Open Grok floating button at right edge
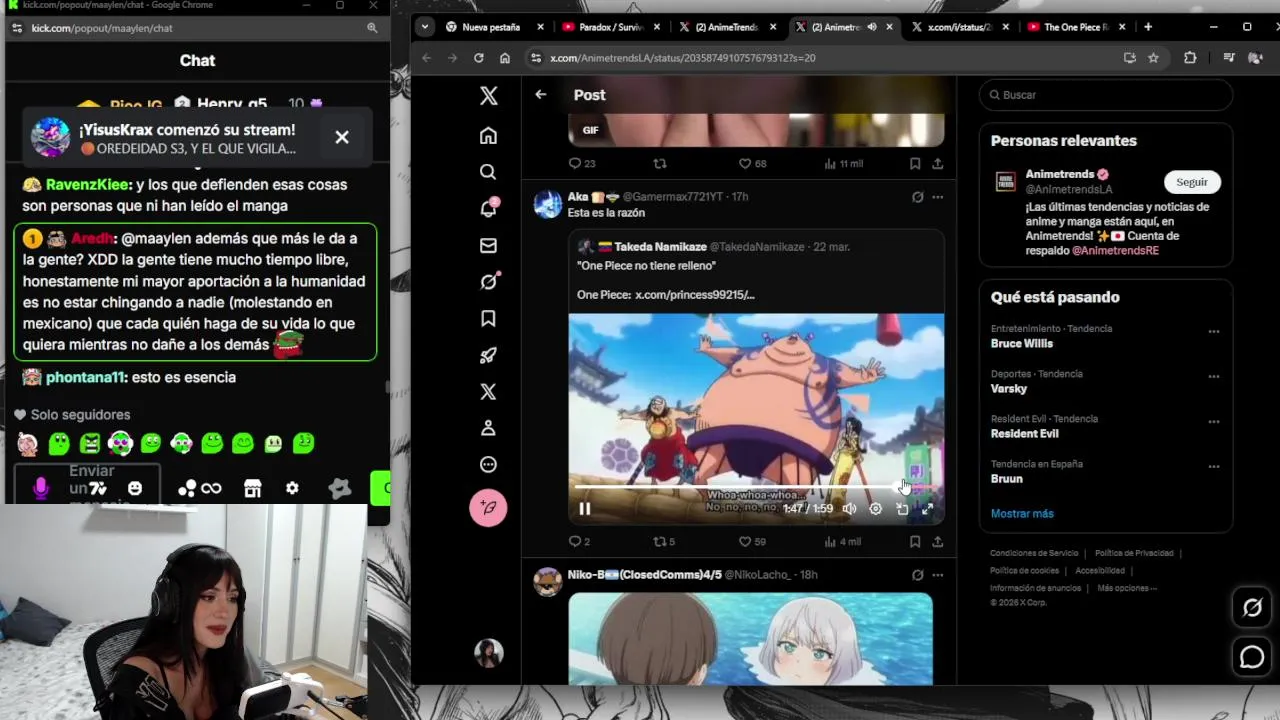This screenshot has height=720, width=1280. point(1252,607)
